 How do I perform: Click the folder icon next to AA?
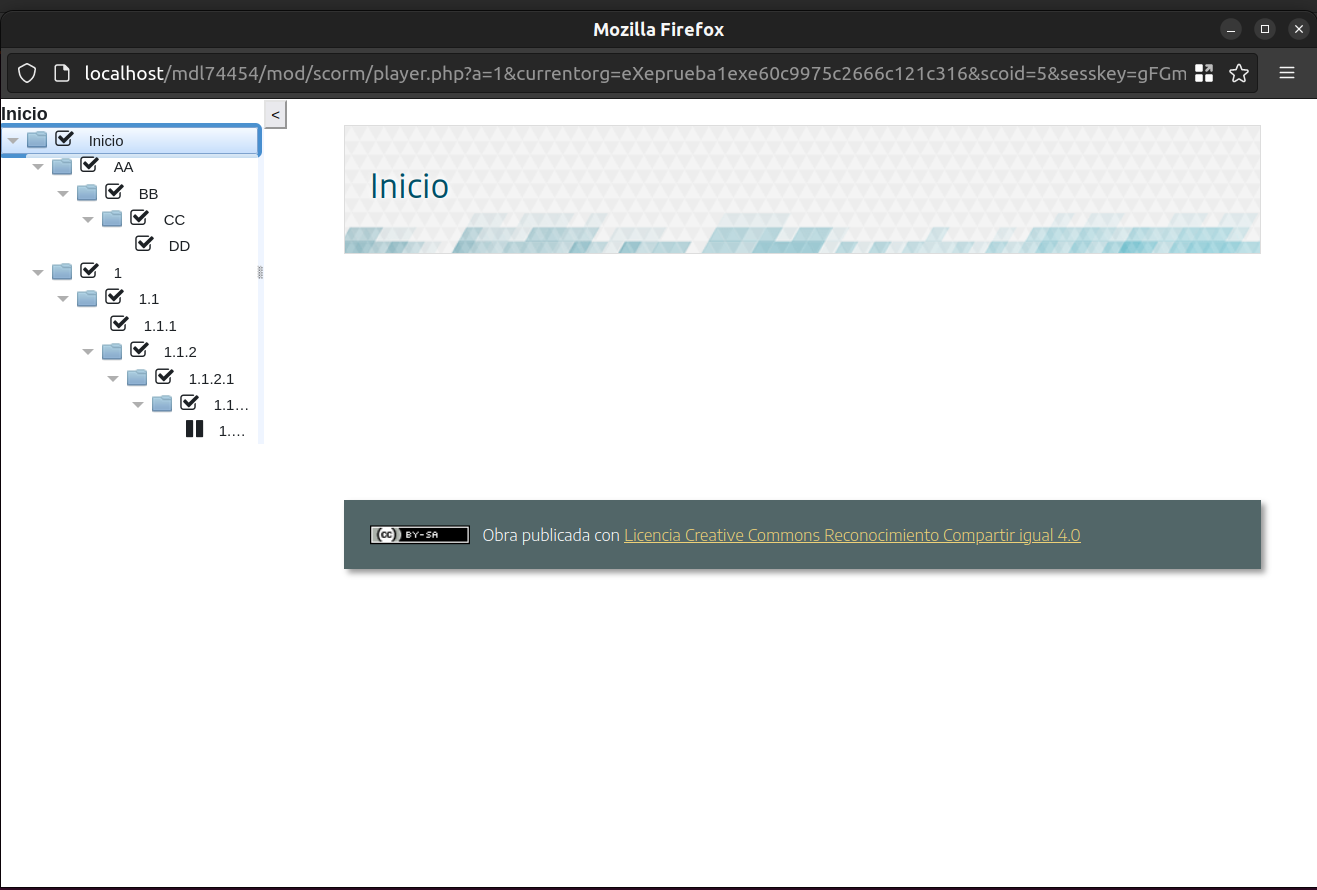tap(62, 166)
